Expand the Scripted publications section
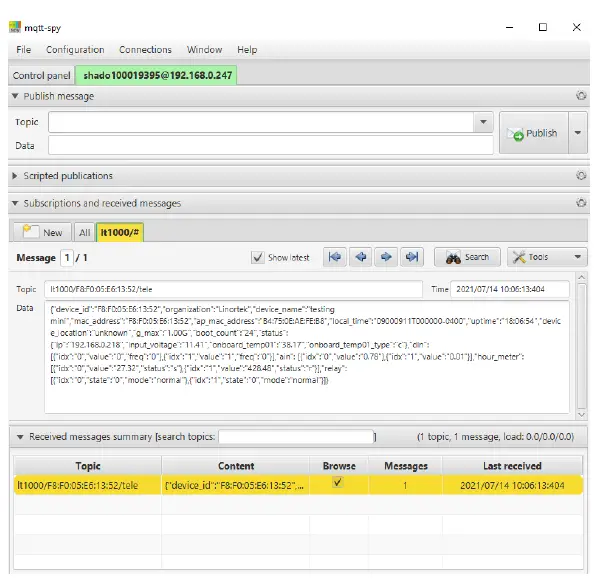 tap(15, 176)
